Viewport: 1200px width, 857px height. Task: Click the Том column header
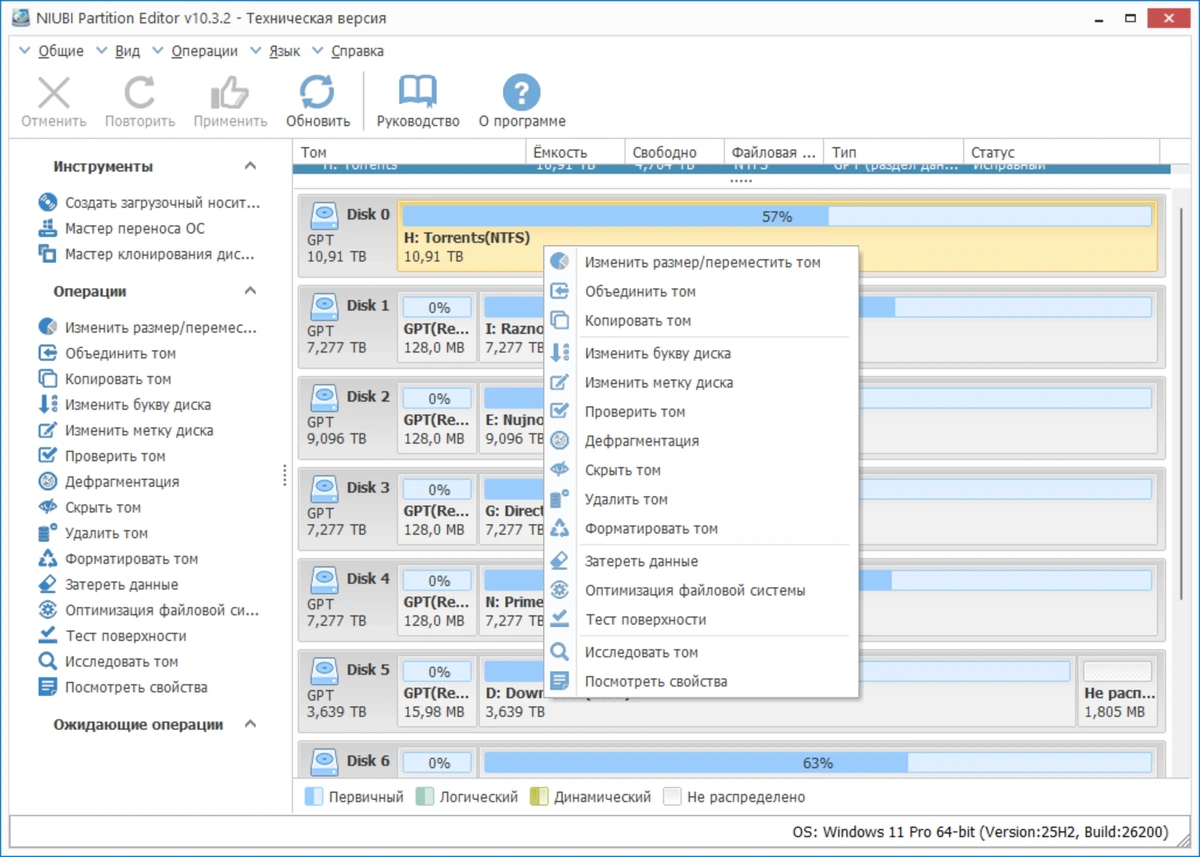coord(409,152)
